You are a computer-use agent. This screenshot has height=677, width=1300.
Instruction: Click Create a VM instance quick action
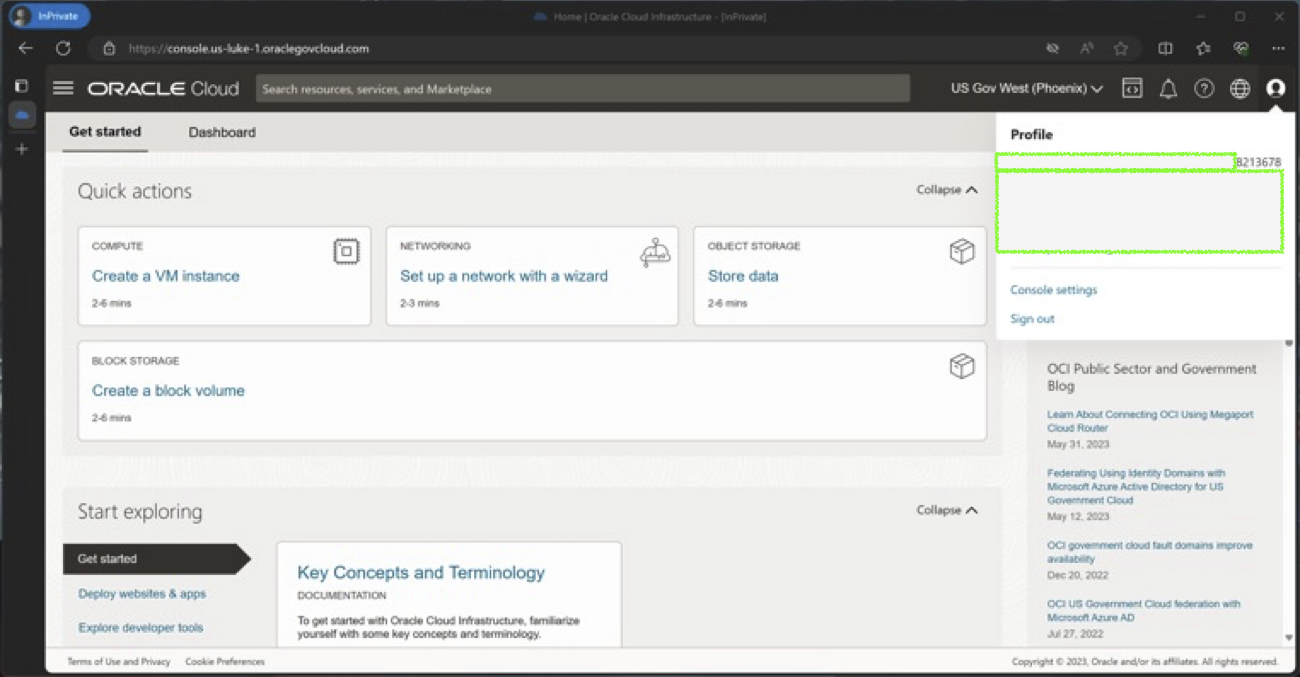166,276
